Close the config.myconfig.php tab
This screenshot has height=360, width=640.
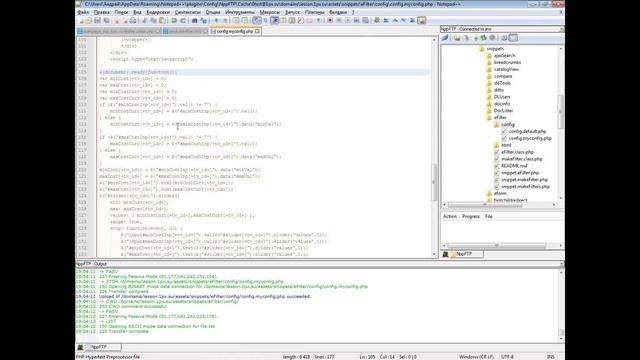pyautogui.click(x=258, y=31)
